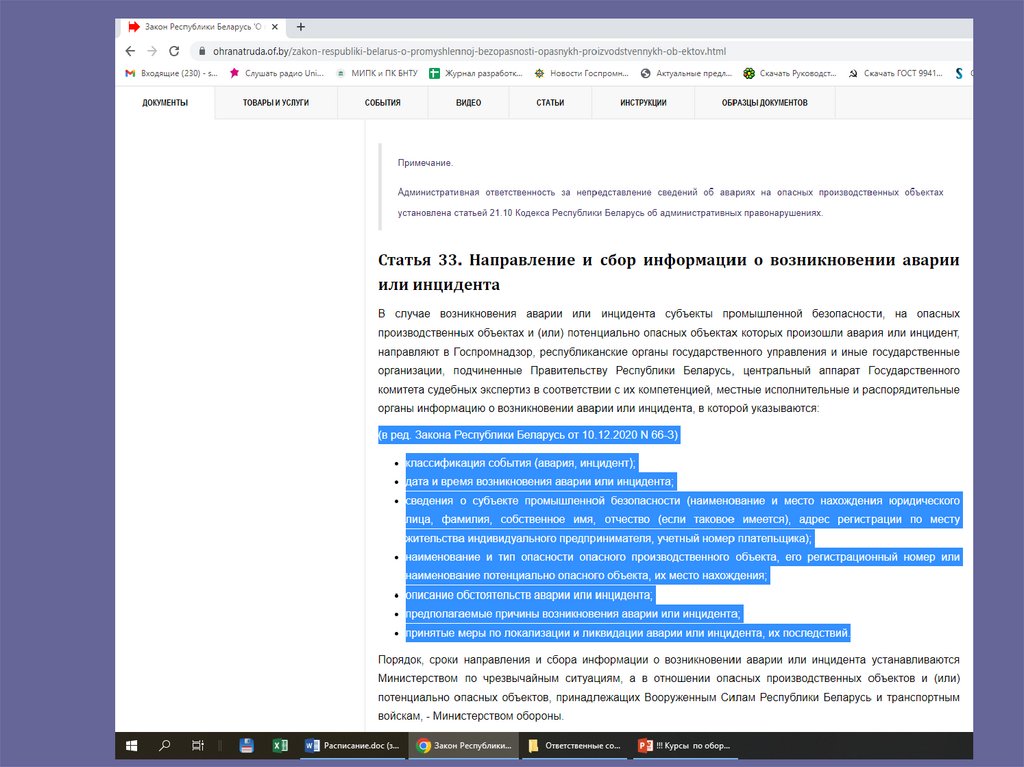Viewport: 1024px width, 767px height.
Task: Reload the page with the refresh icon
Action: (x=174, y=51)
